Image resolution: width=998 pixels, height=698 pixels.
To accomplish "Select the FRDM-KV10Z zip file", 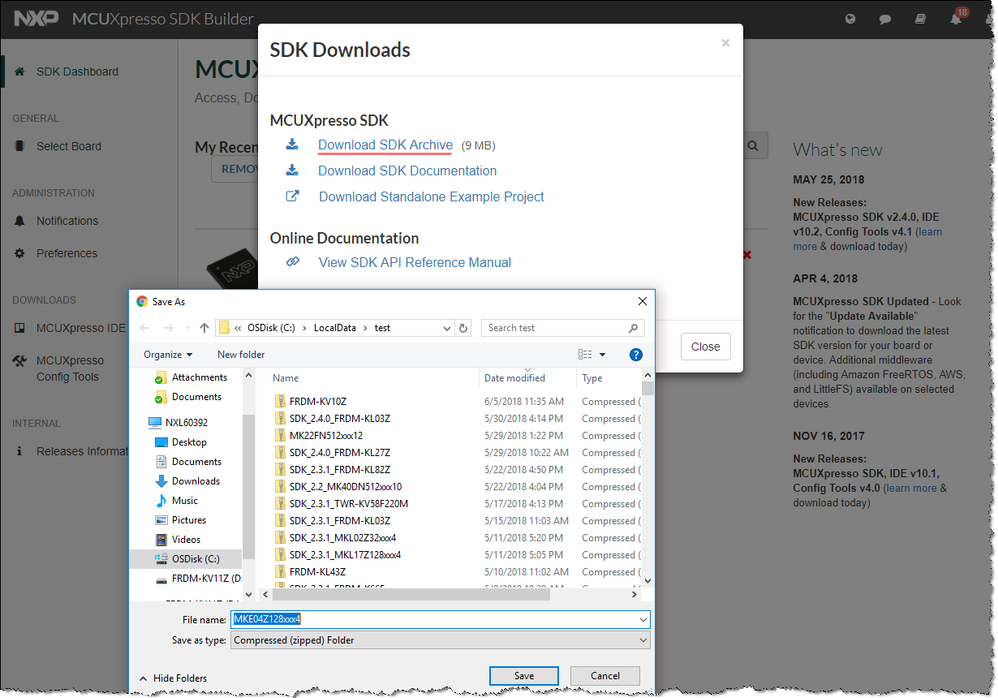I will coord(318,401).
